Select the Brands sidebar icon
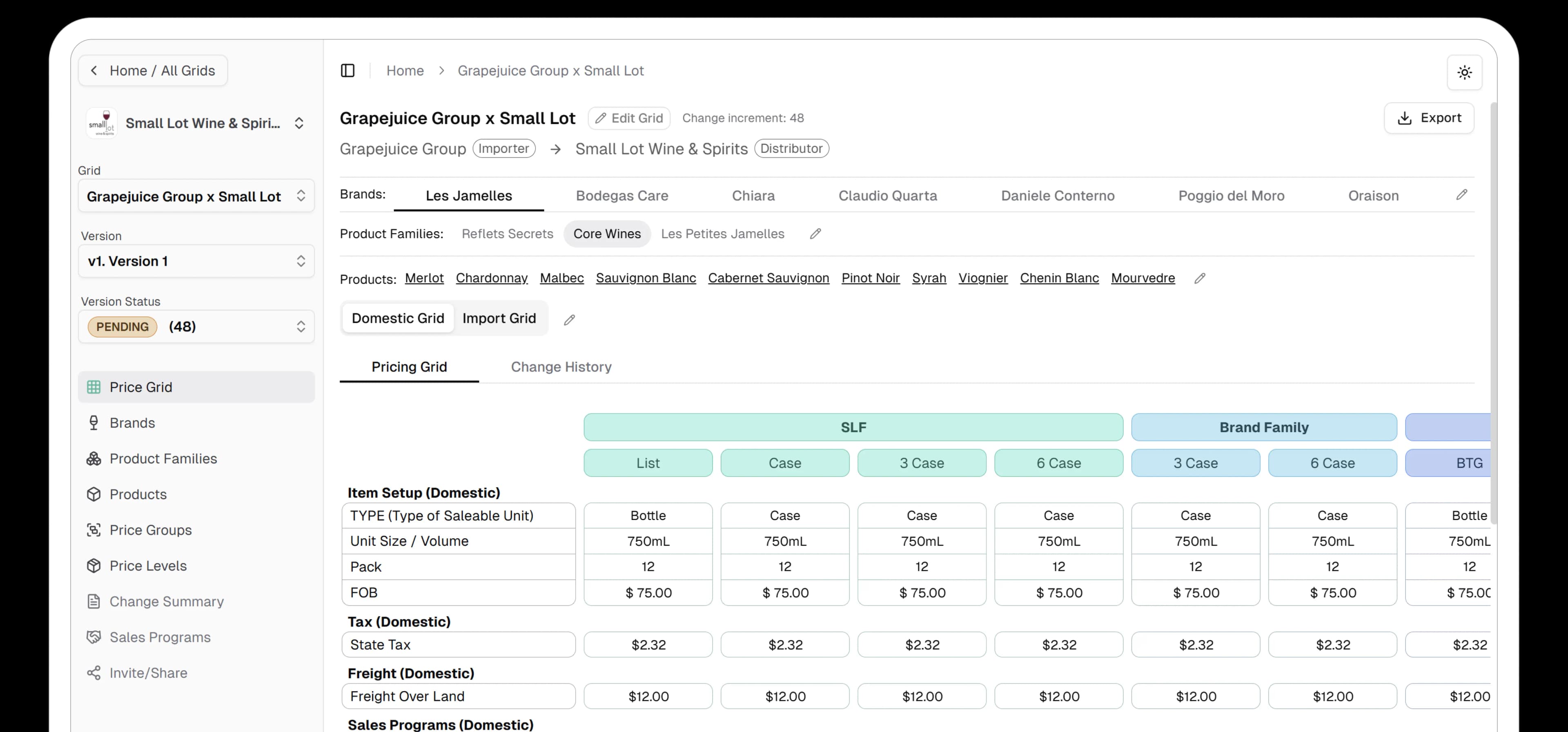Viewport: 1568px width, 732px height. [x=94, y=423]
